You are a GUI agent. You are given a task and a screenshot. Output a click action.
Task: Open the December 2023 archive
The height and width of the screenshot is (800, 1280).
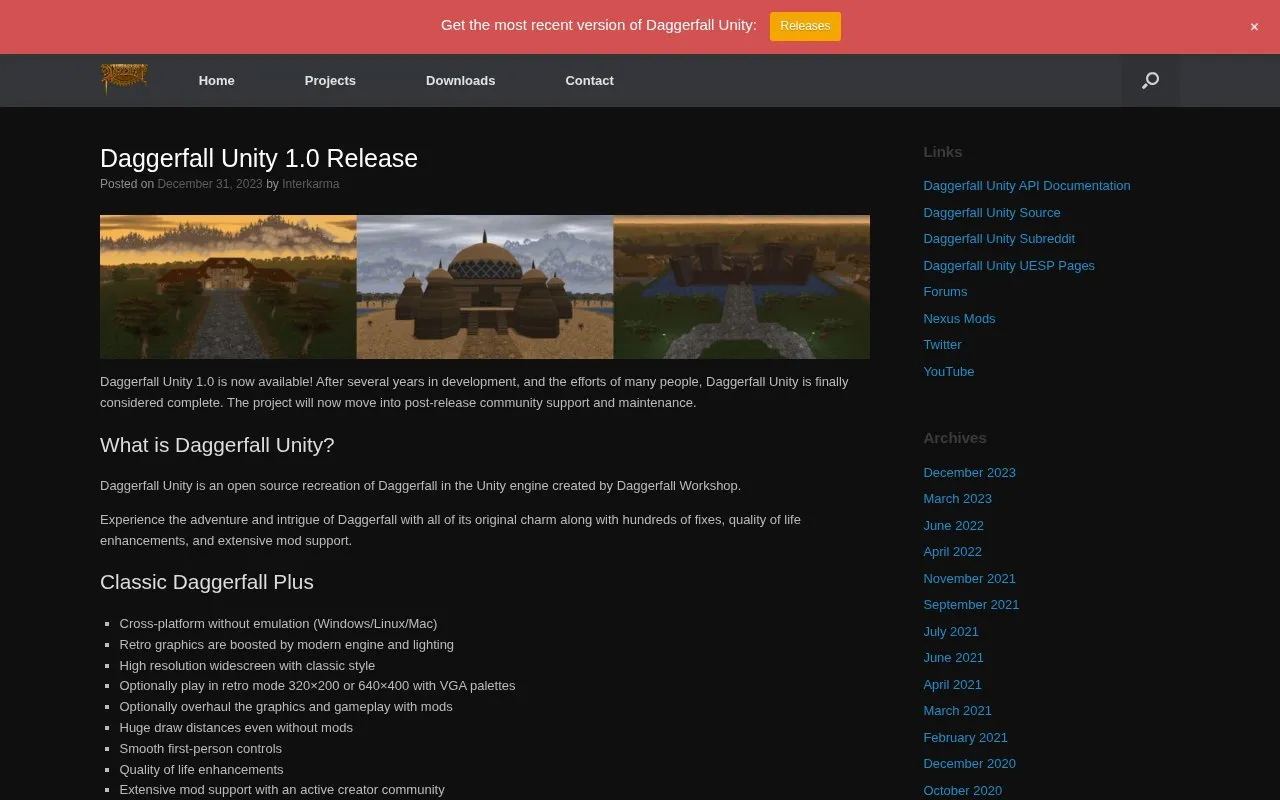coord(969,472)
